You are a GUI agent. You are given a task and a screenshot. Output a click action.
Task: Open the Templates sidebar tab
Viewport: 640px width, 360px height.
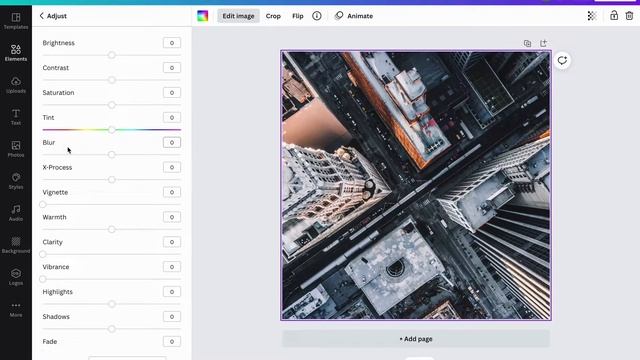16,21
